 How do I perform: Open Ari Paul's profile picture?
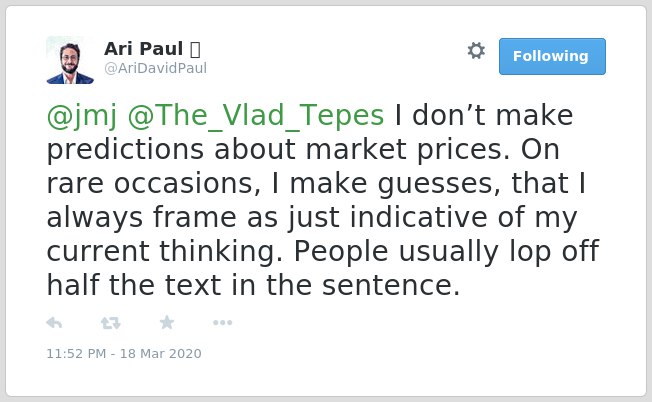coord(70,60)
